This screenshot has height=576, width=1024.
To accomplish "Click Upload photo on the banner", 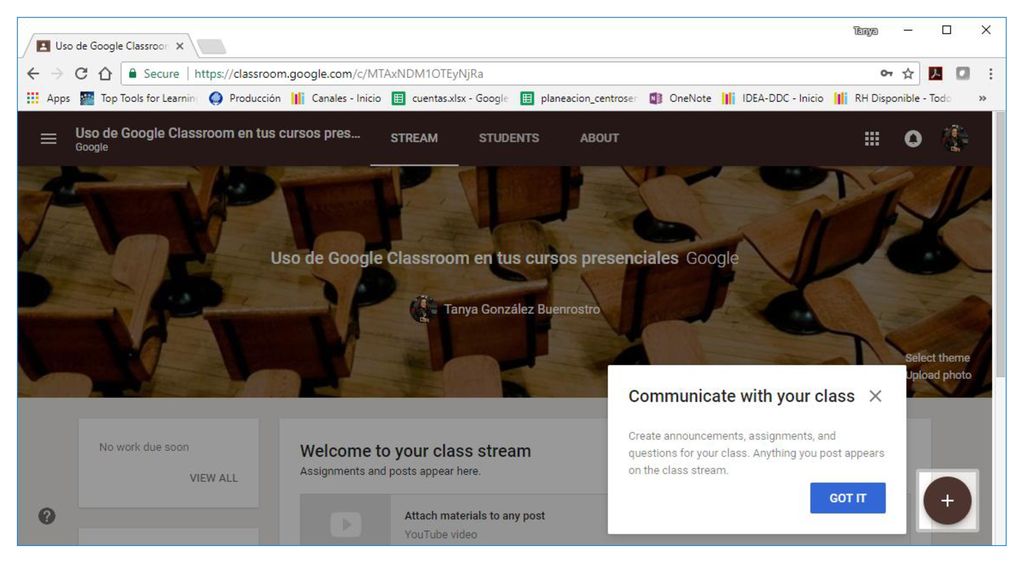I will tap(938, 375).
